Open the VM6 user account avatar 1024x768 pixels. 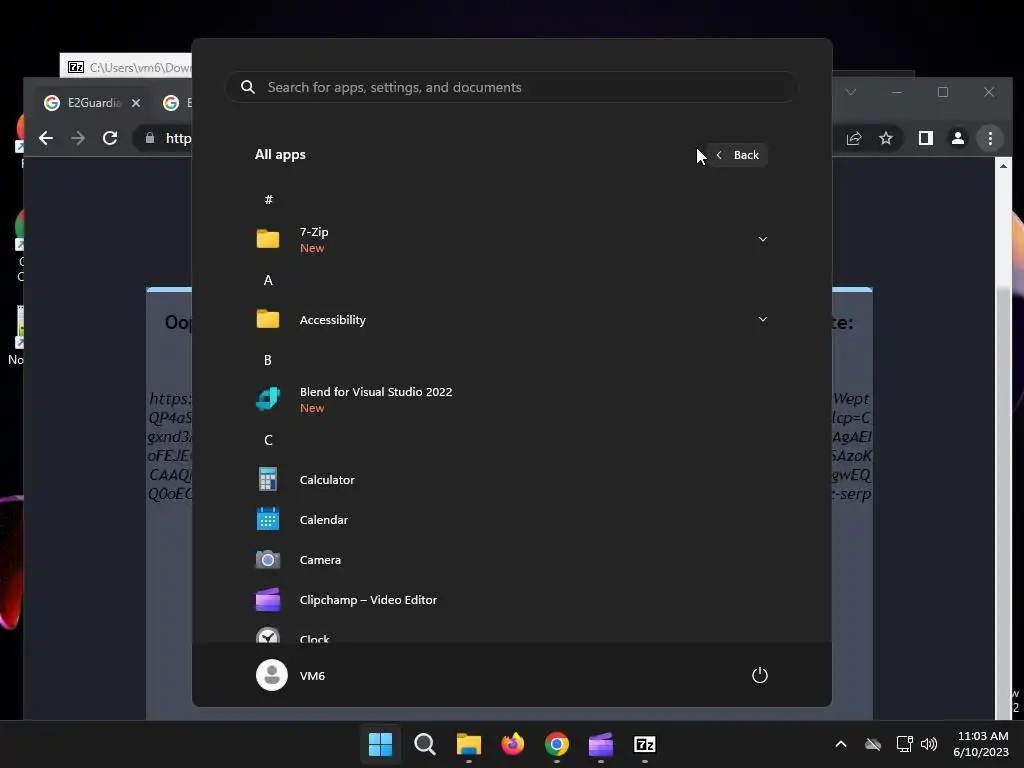click(272, 675)
